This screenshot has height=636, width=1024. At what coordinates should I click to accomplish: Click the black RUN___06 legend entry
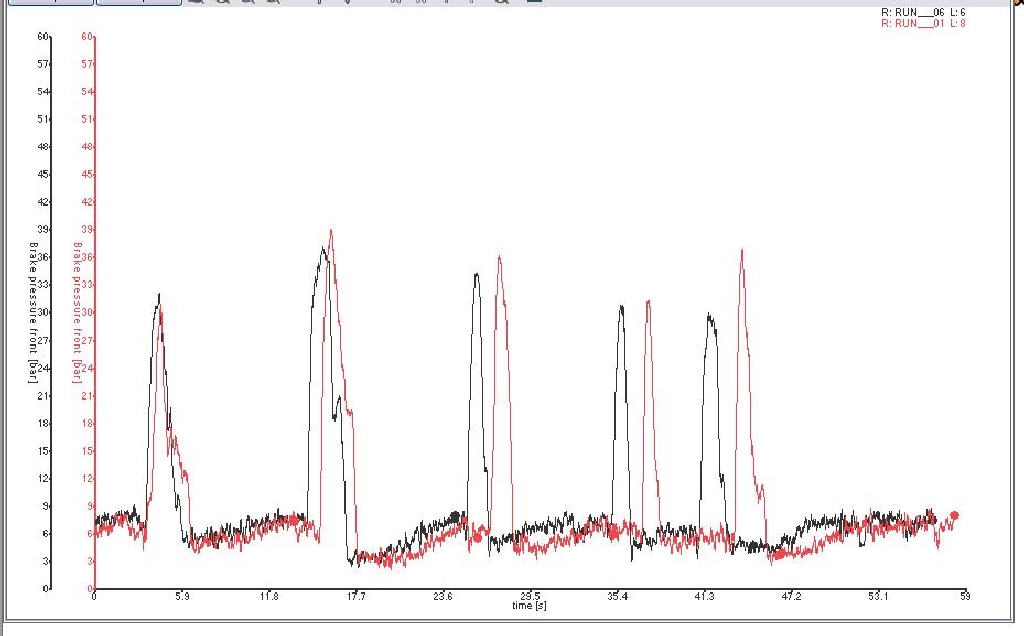pos(923,12)
